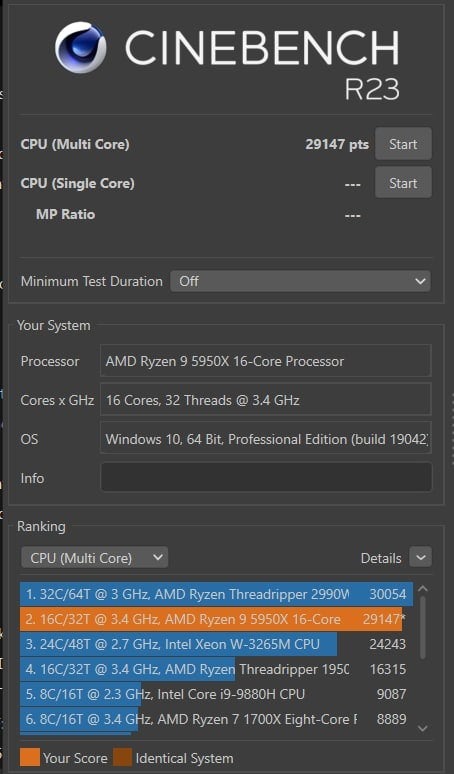Select the Ryzen 7 1700X ranking row

(216, 719)
